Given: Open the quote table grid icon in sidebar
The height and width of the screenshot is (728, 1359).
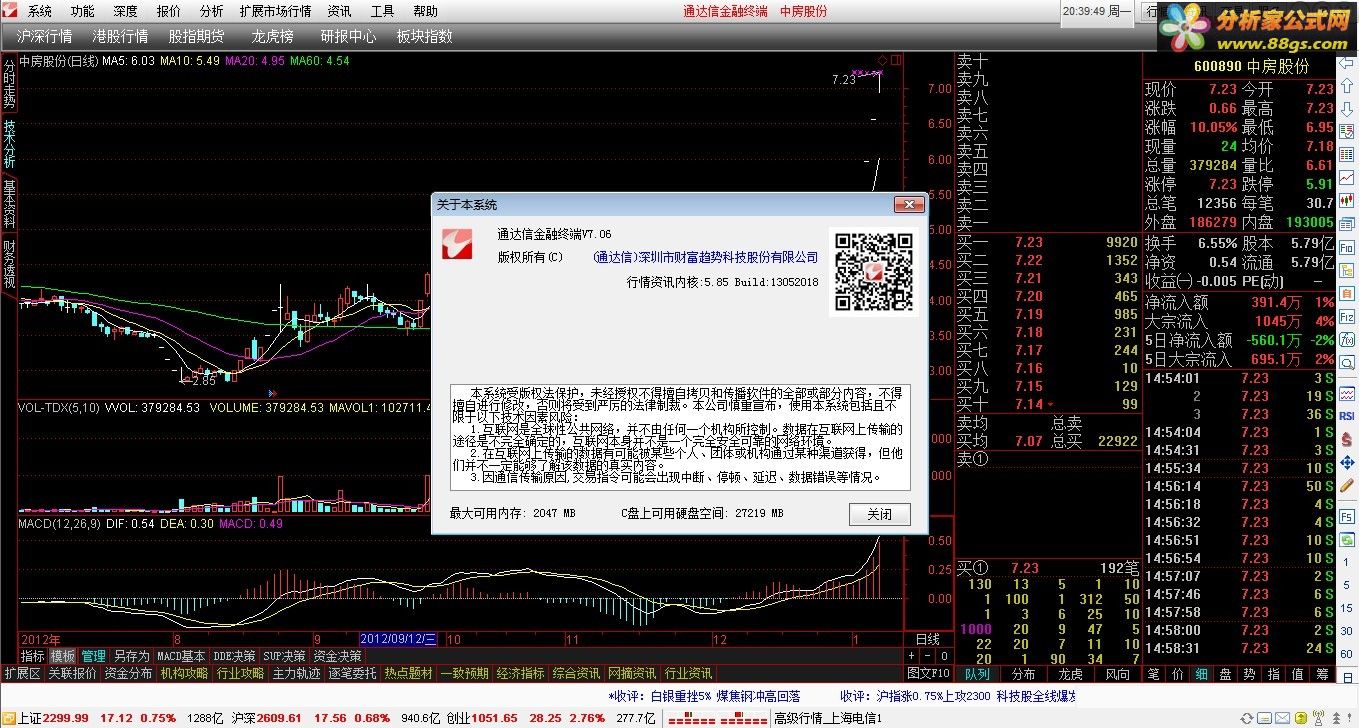Looking at the screenshot, I should point(1346,154).
